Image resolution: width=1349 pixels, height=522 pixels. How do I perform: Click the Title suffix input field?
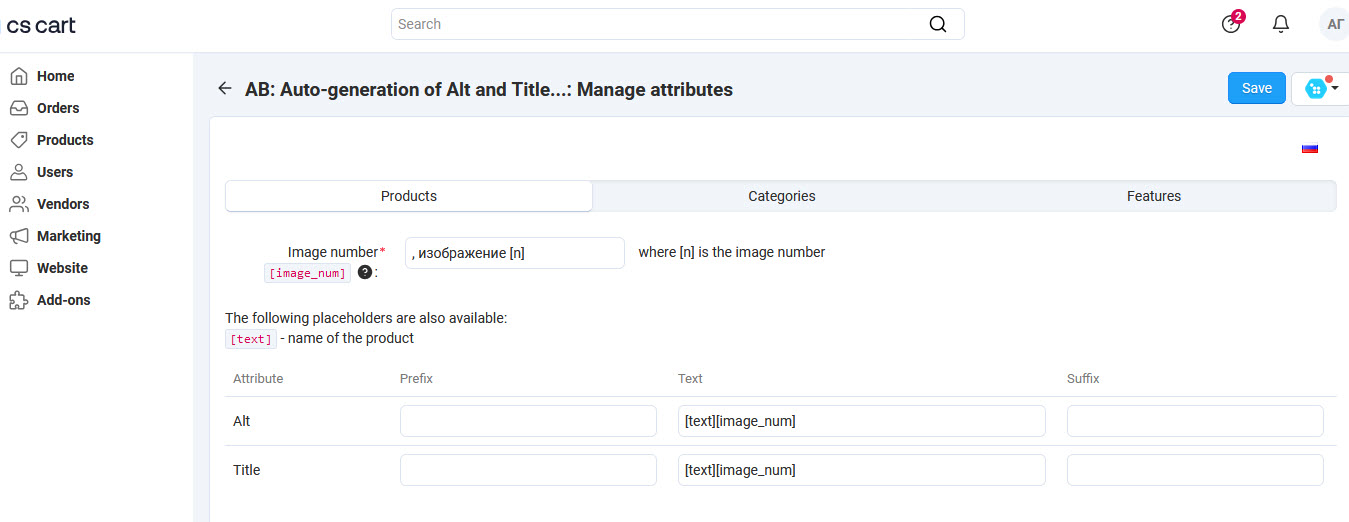click(1195, 470)
